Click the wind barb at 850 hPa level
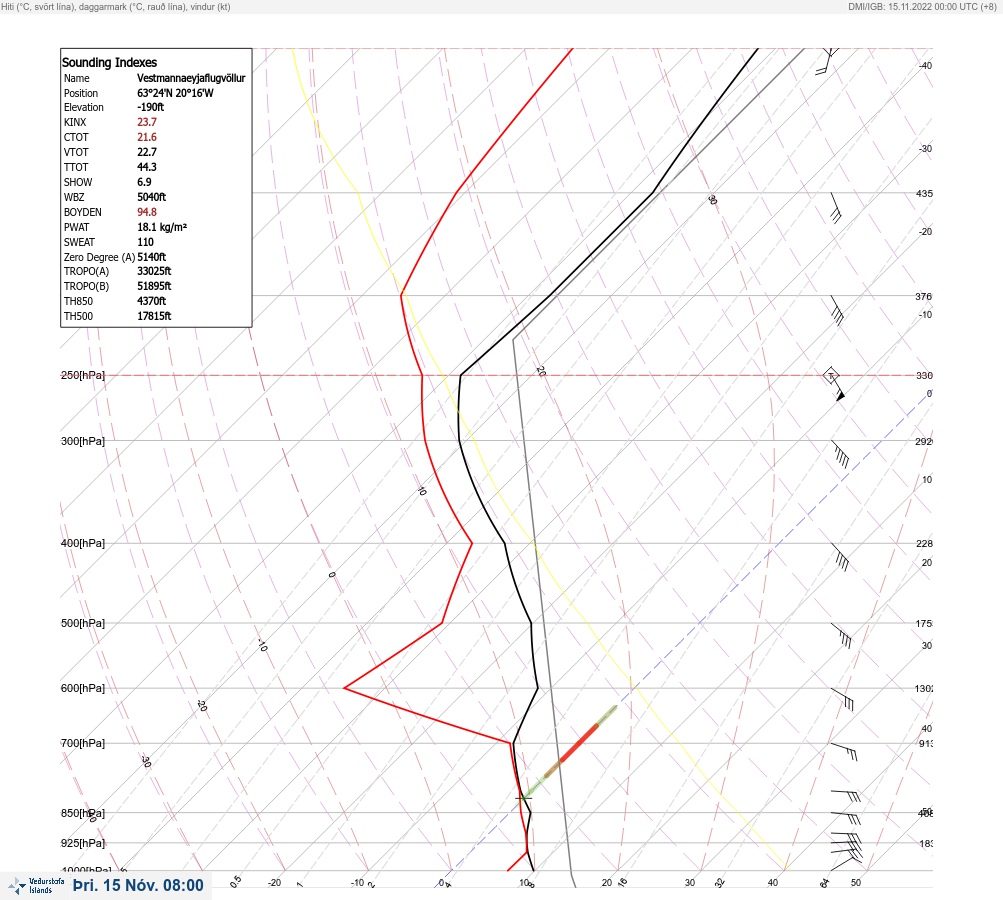 [x=846, y=817]
